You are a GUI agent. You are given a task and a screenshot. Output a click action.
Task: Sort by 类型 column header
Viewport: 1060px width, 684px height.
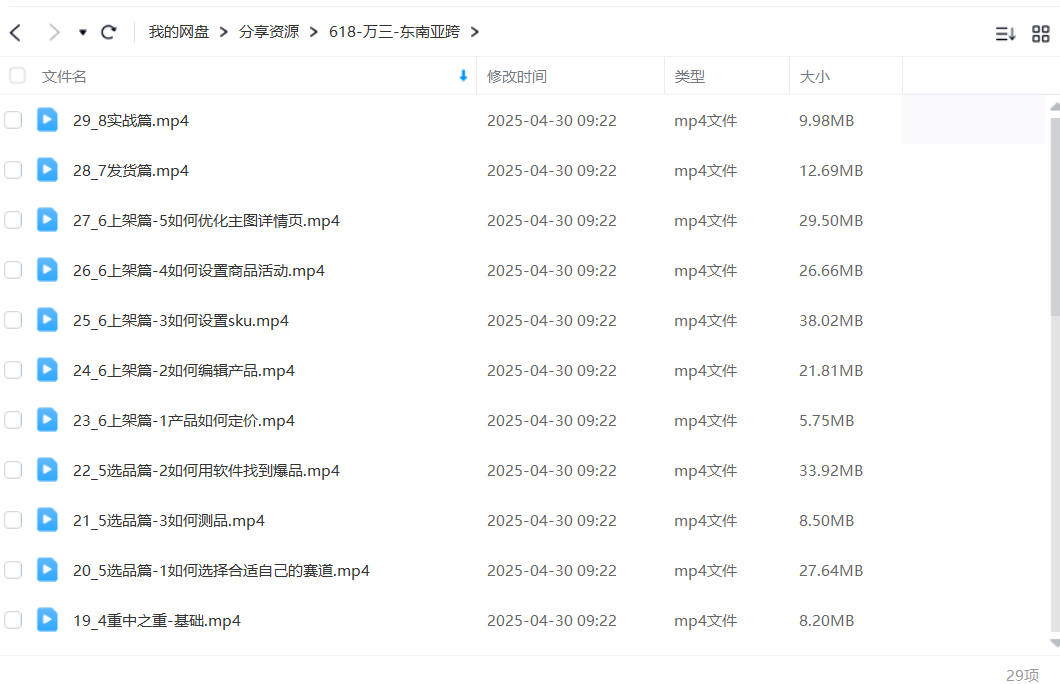[690, 76]
